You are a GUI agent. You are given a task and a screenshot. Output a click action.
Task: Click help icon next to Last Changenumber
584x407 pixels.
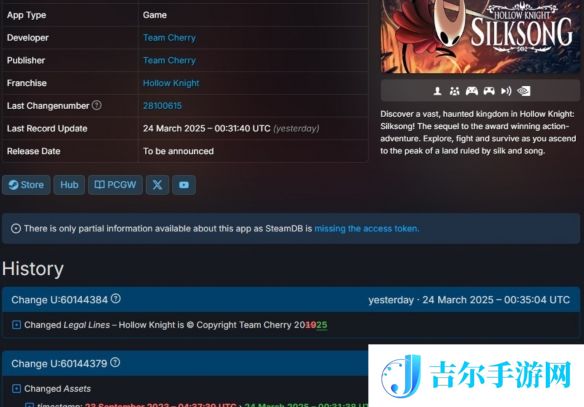click(x=96, y=105)
